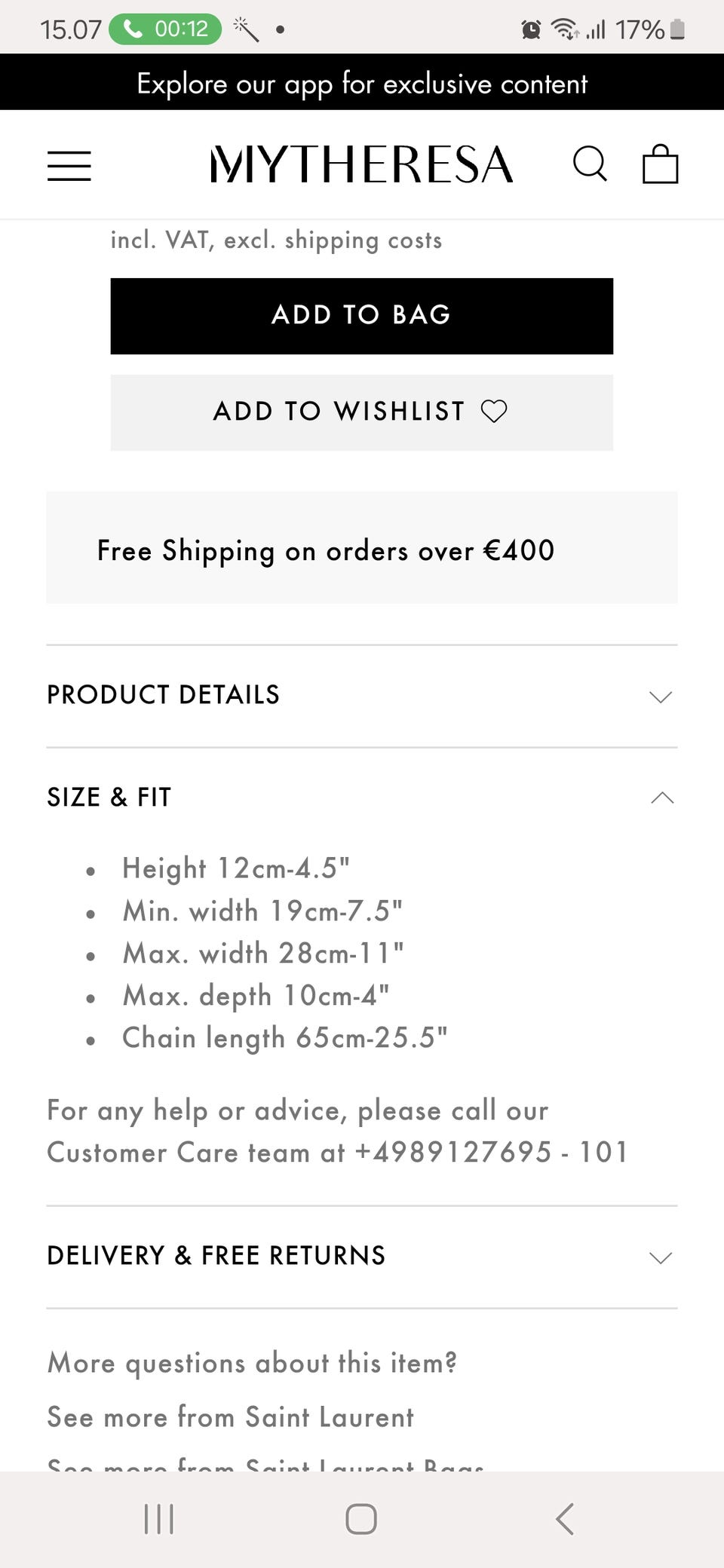Expand the Product Details chevron
This screenshot has height=1568, width=724.
(x=661, y=697)
